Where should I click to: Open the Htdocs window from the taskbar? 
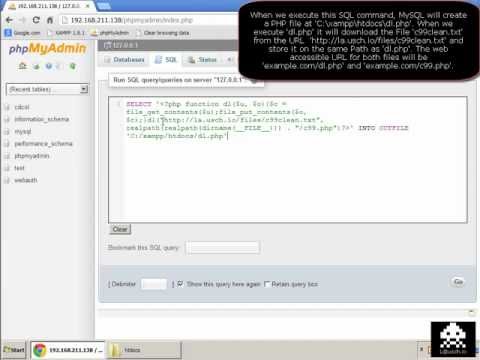145,350
